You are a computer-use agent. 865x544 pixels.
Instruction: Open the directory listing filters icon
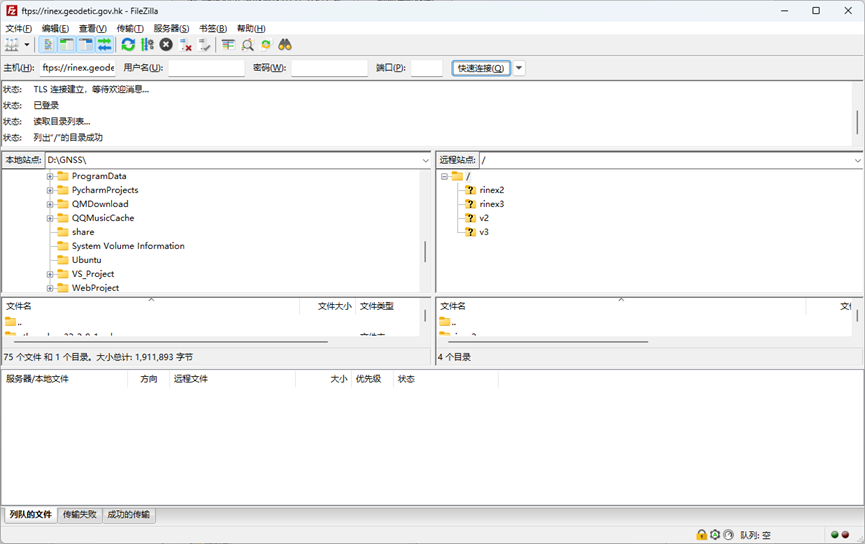click(x=228, y=45)
